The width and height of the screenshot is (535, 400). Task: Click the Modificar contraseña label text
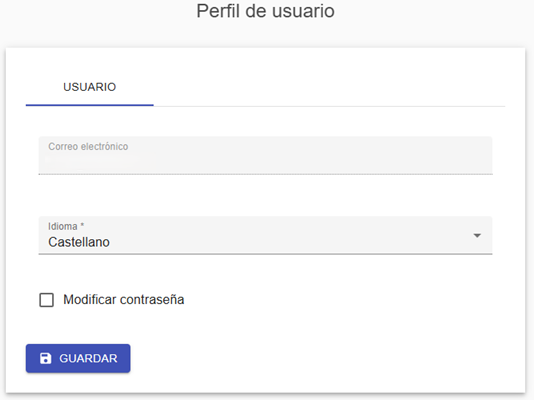(x=124, y=300)
